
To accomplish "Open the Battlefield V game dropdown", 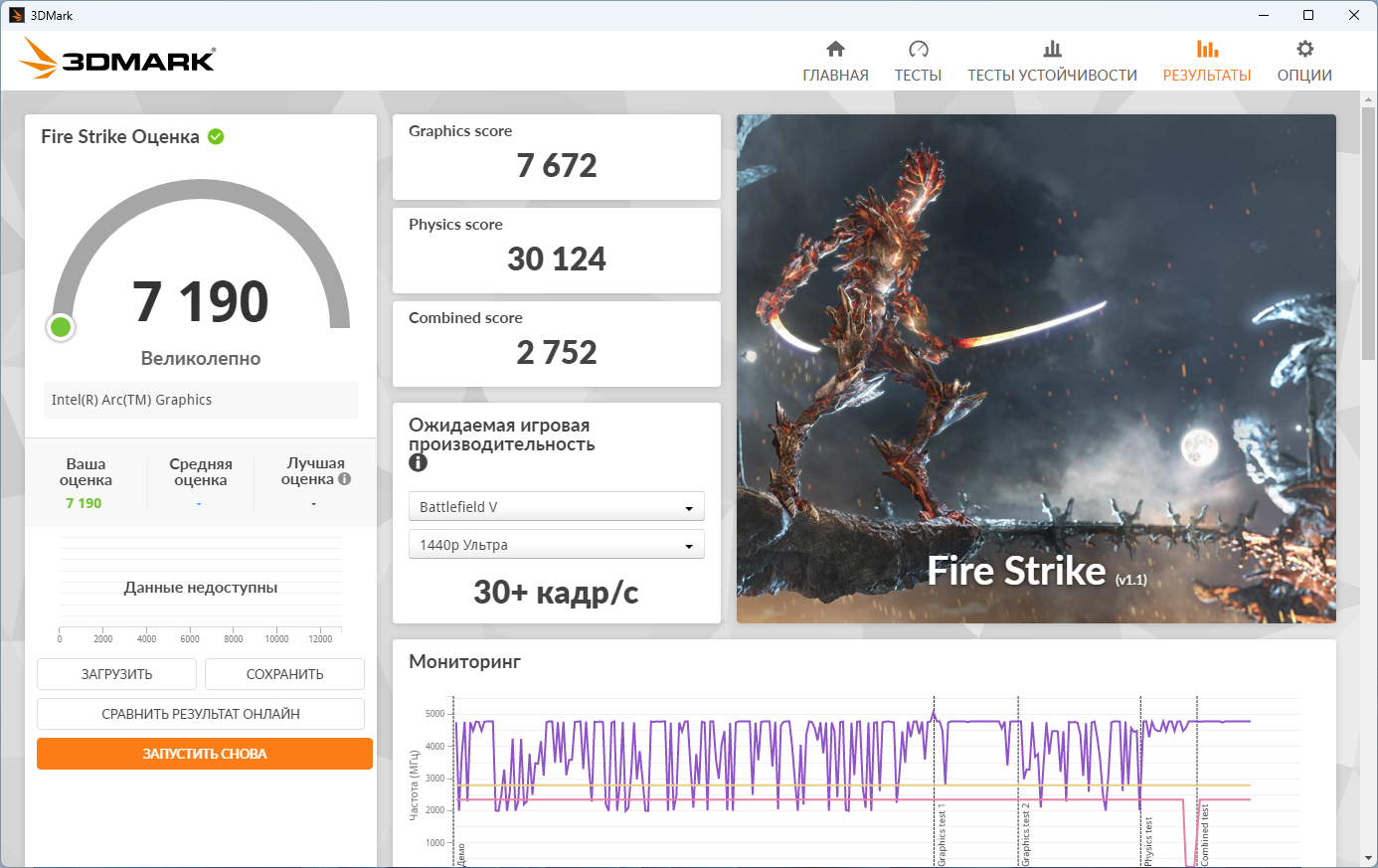I will [557, 506].
